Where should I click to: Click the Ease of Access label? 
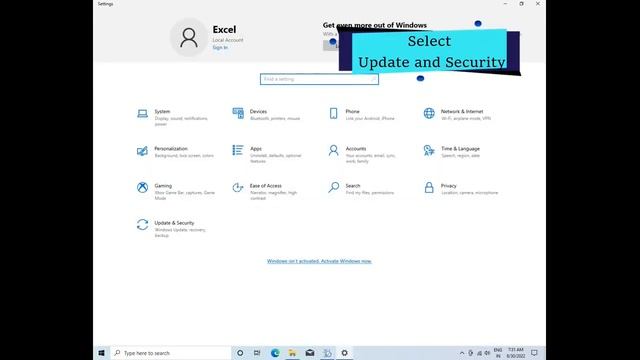266,186
